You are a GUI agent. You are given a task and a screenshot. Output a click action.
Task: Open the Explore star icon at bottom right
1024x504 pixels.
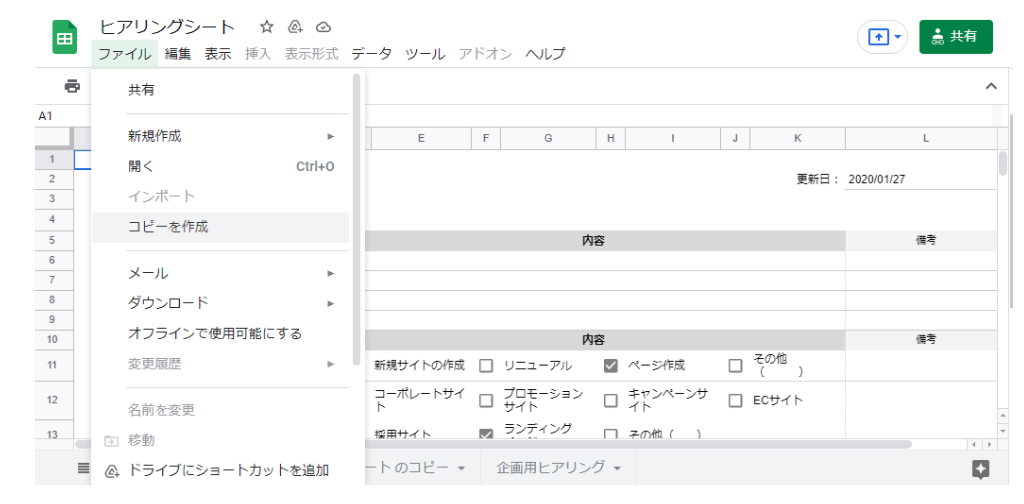click(x=980, y=469)
